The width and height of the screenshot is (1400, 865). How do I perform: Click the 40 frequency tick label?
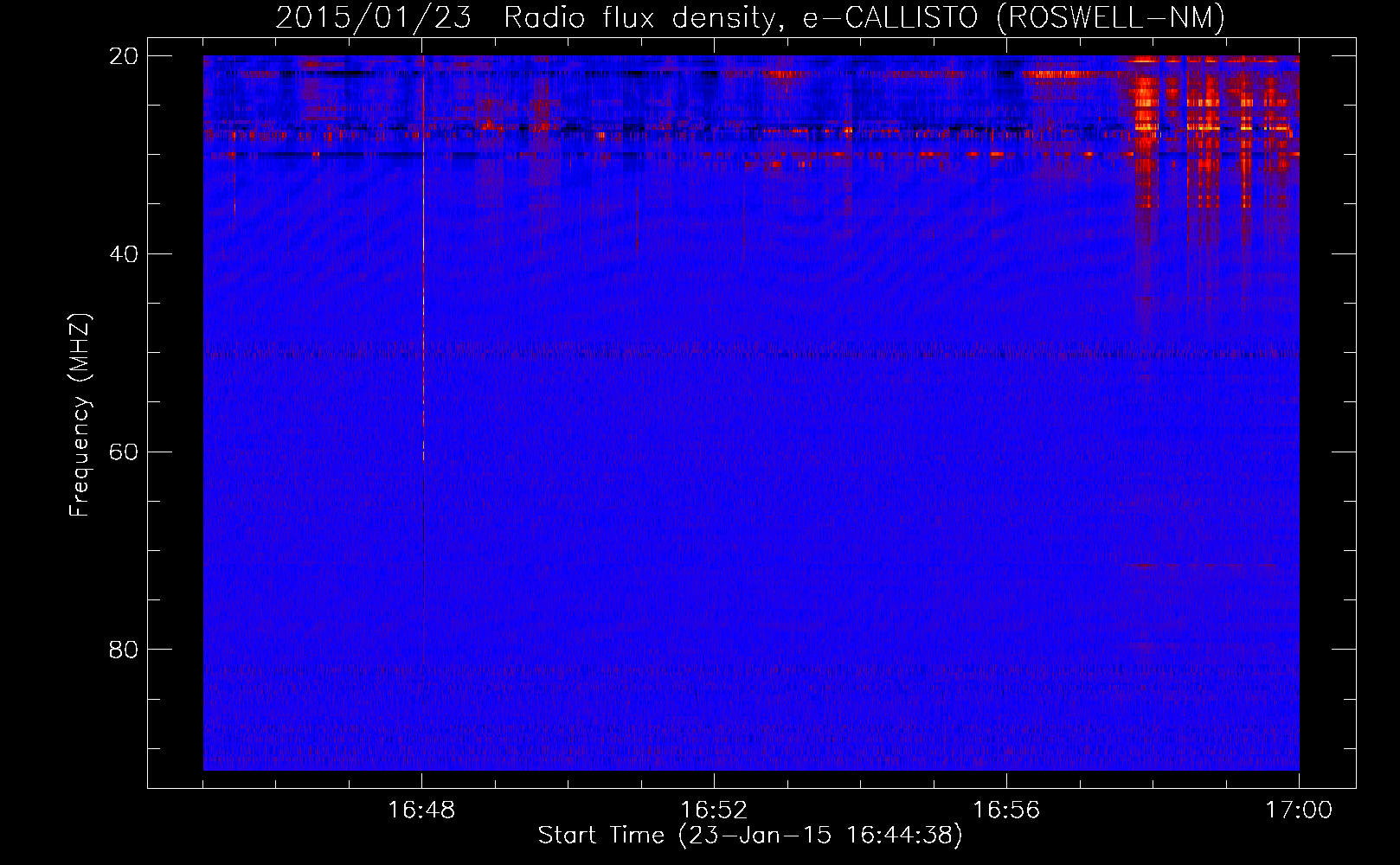(124, 254)
